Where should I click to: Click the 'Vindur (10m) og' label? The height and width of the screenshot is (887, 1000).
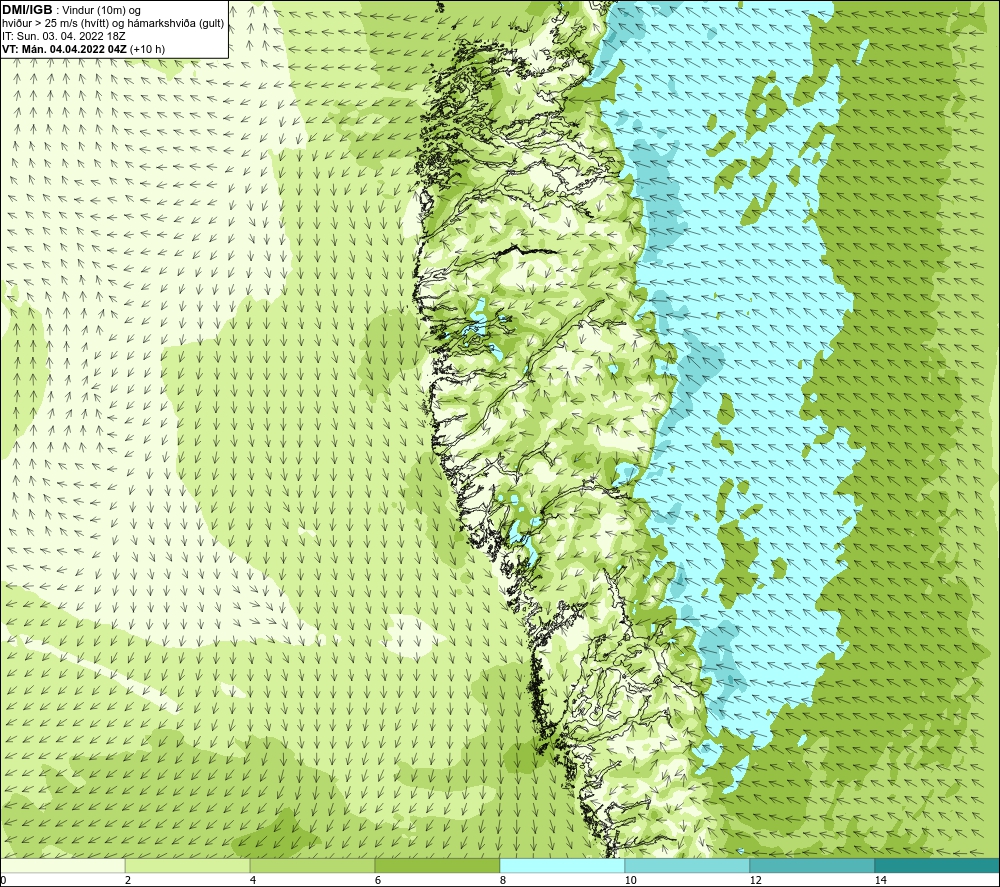coord(103,11)
